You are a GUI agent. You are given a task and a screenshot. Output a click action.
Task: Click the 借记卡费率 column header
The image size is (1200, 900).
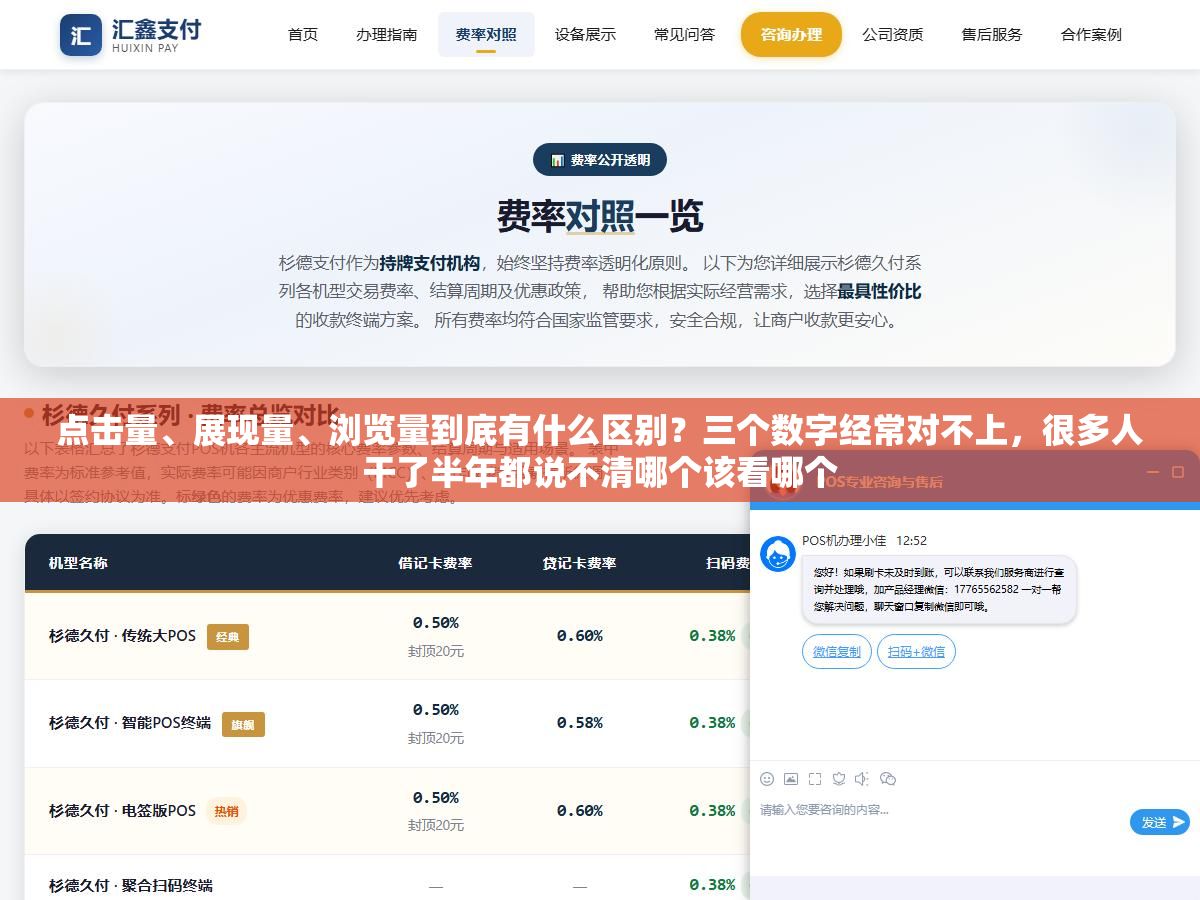pyautogui.click(x=436, y=563)
